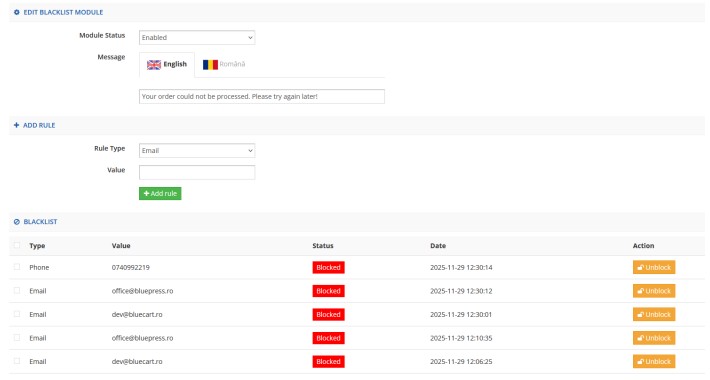Open the Module Status dropdown
The image size is (710, 380).
pyautogui.click(x=197, y=38)
